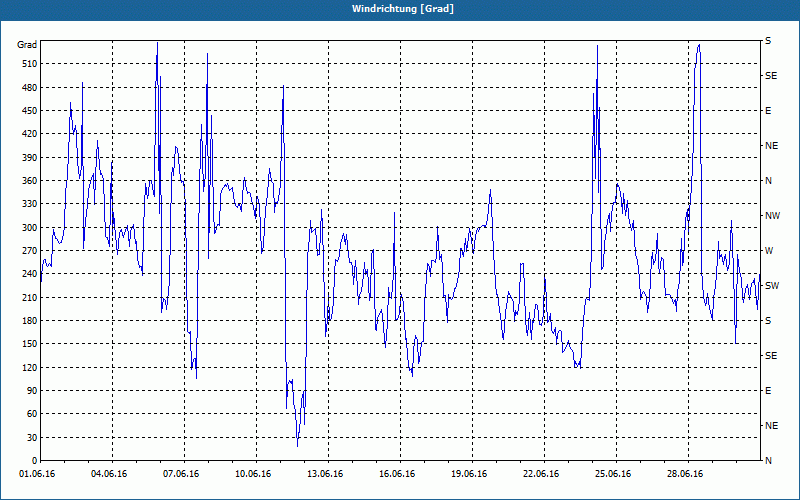This screenshot has height=500, width=800.
Task: Select the 300 axis value
Action: [30, 228]
